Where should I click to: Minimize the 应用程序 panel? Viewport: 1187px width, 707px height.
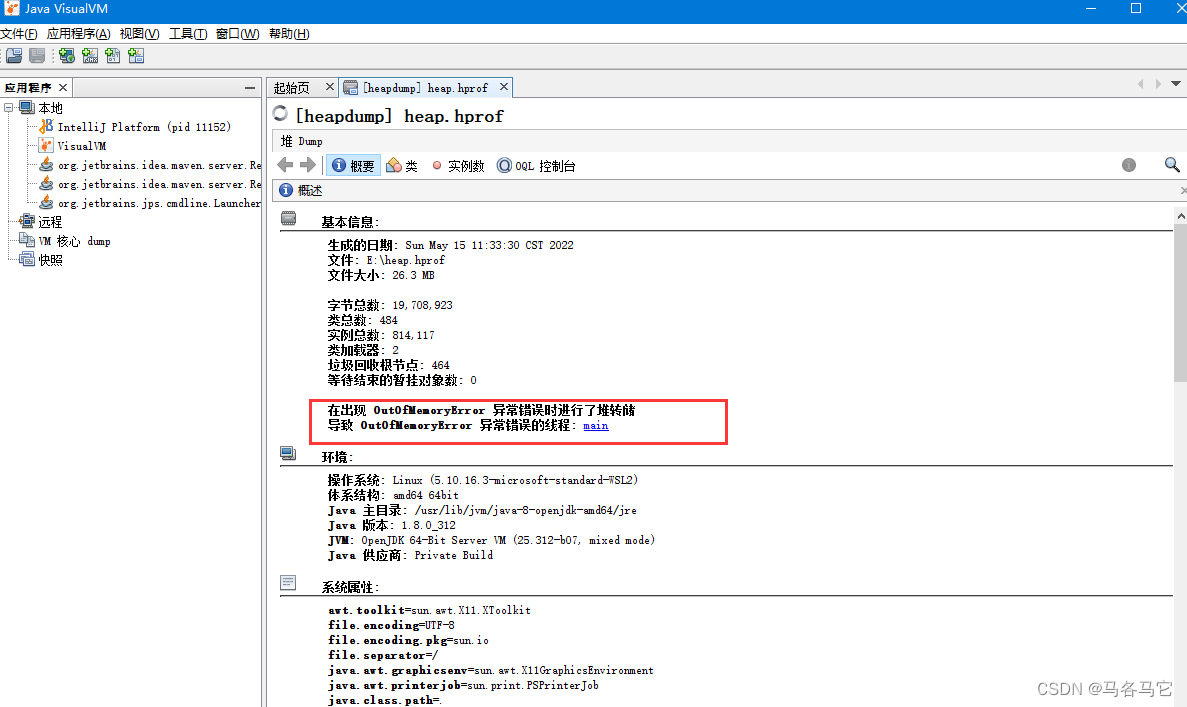tap(250, 88)
